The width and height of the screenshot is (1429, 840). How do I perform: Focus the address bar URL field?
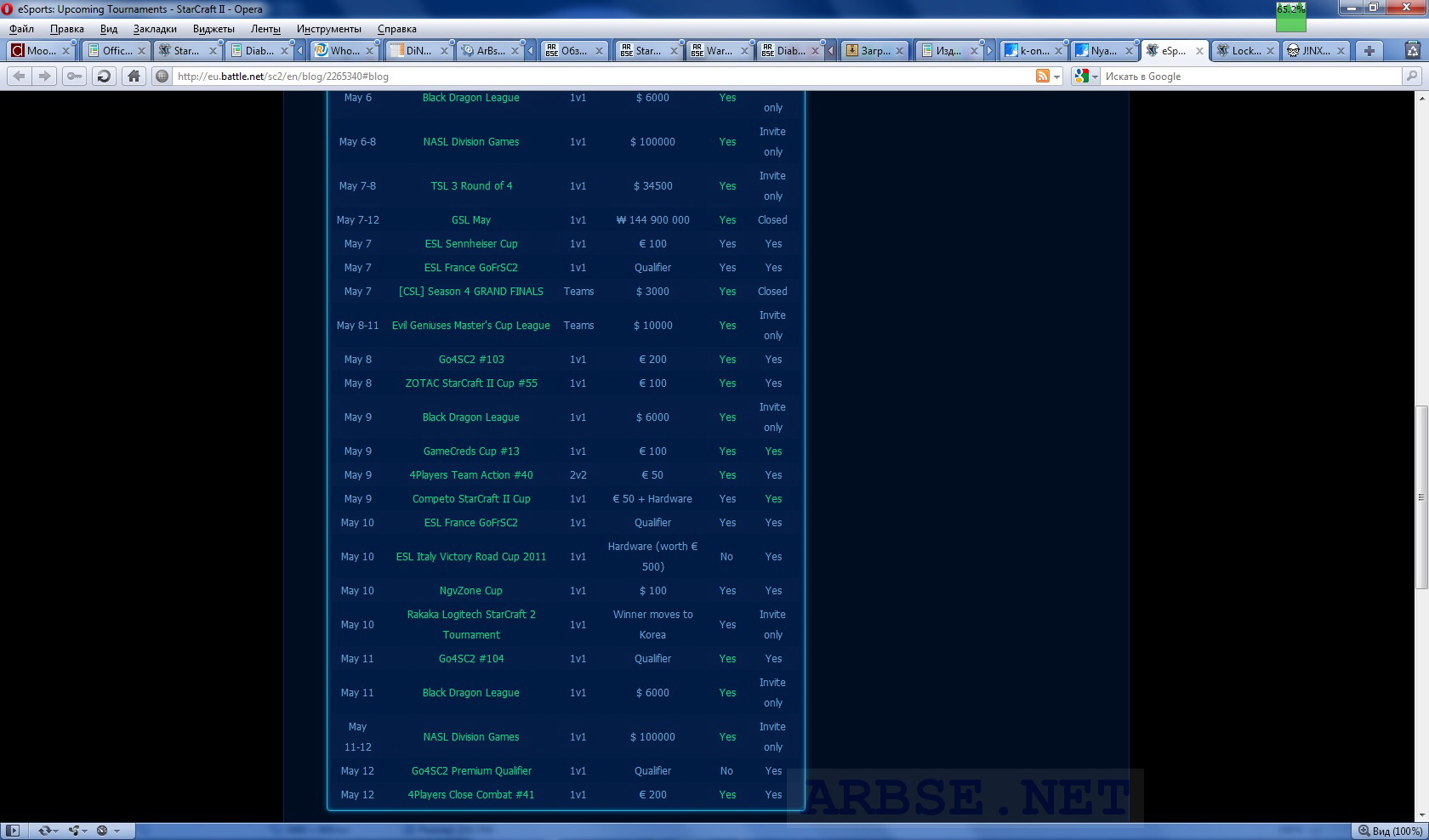602,77
